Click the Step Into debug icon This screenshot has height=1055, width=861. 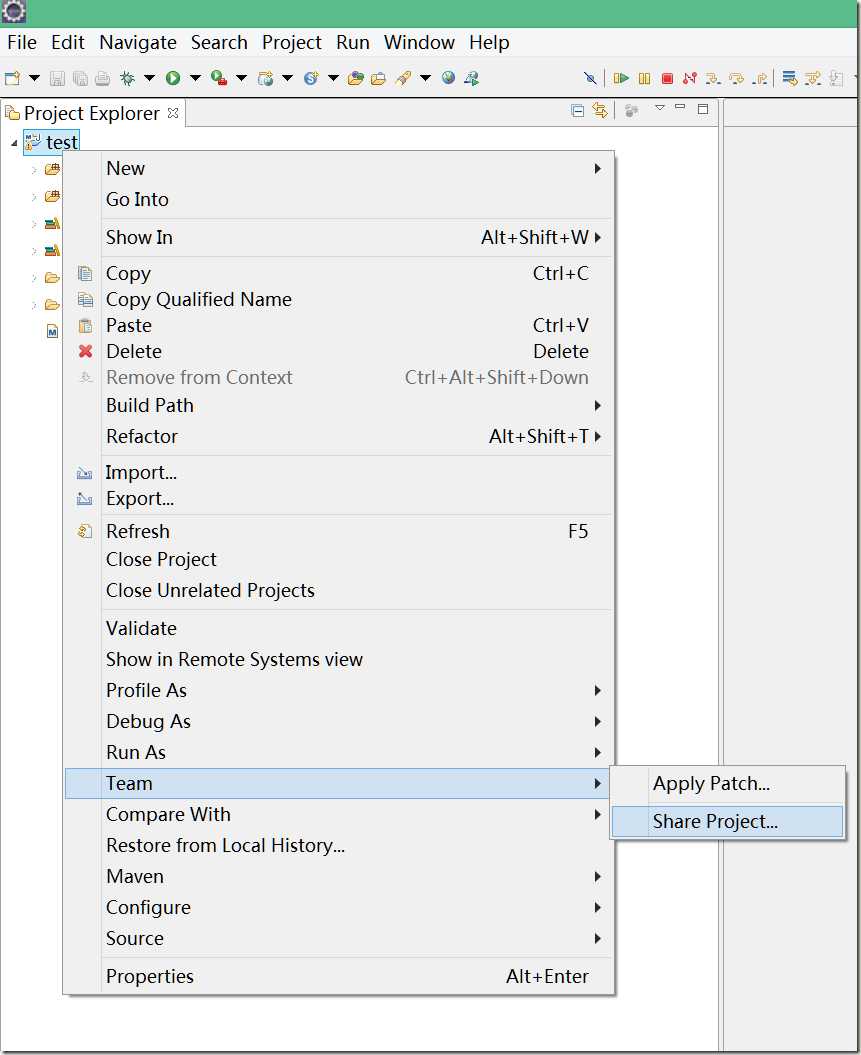(x=713, y=78)
